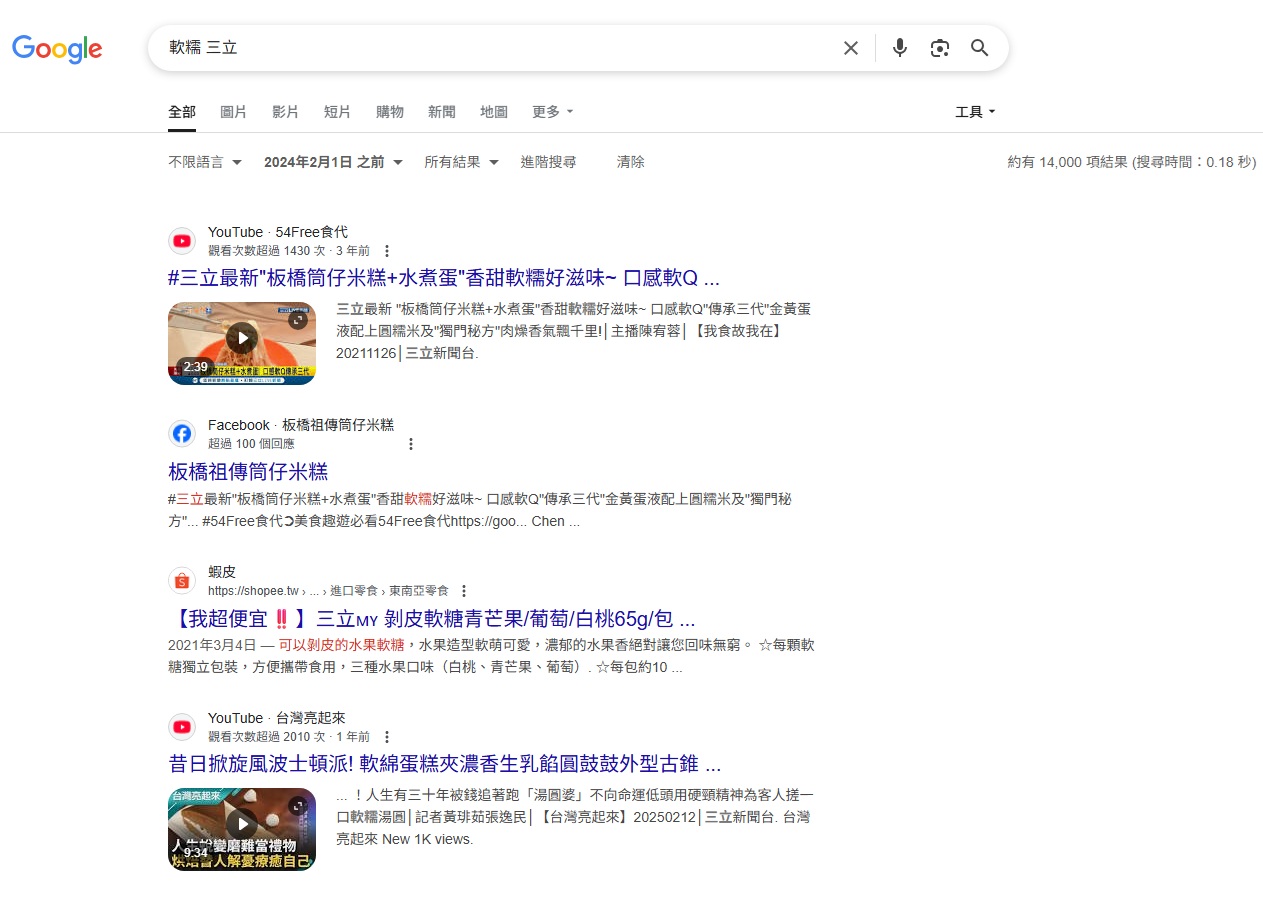
Task: Play the 2:39 米糕 video thumbnail
Action: (x=242, y=343)
